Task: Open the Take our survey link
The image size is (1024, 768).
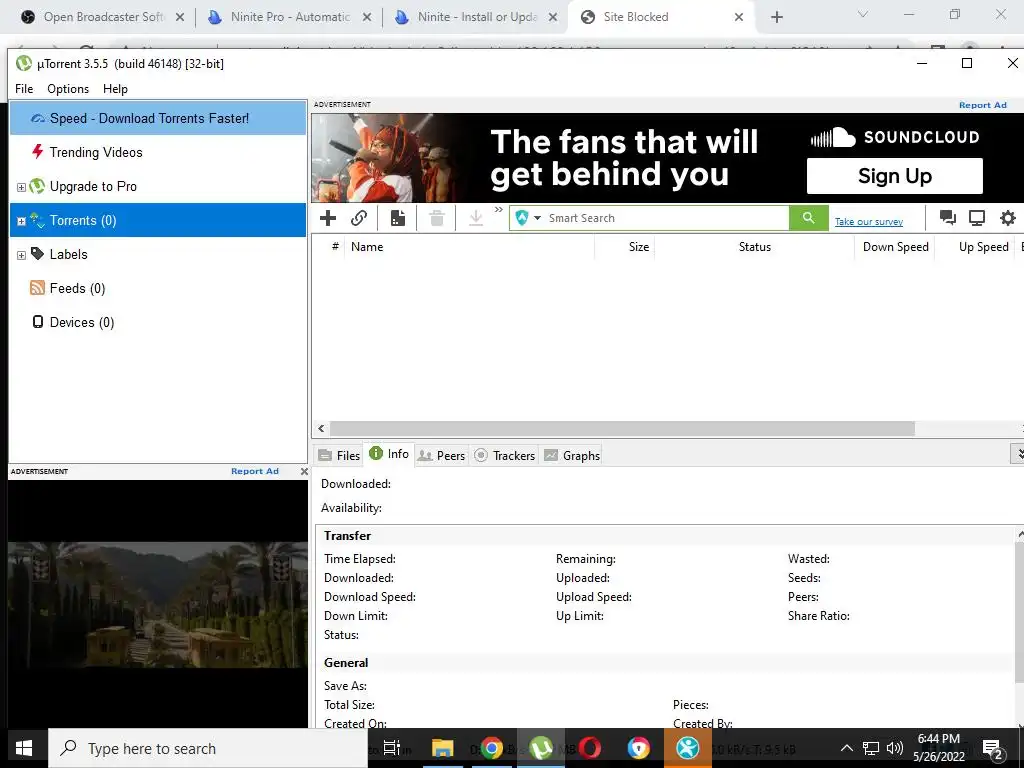Action: click(869, 222)
